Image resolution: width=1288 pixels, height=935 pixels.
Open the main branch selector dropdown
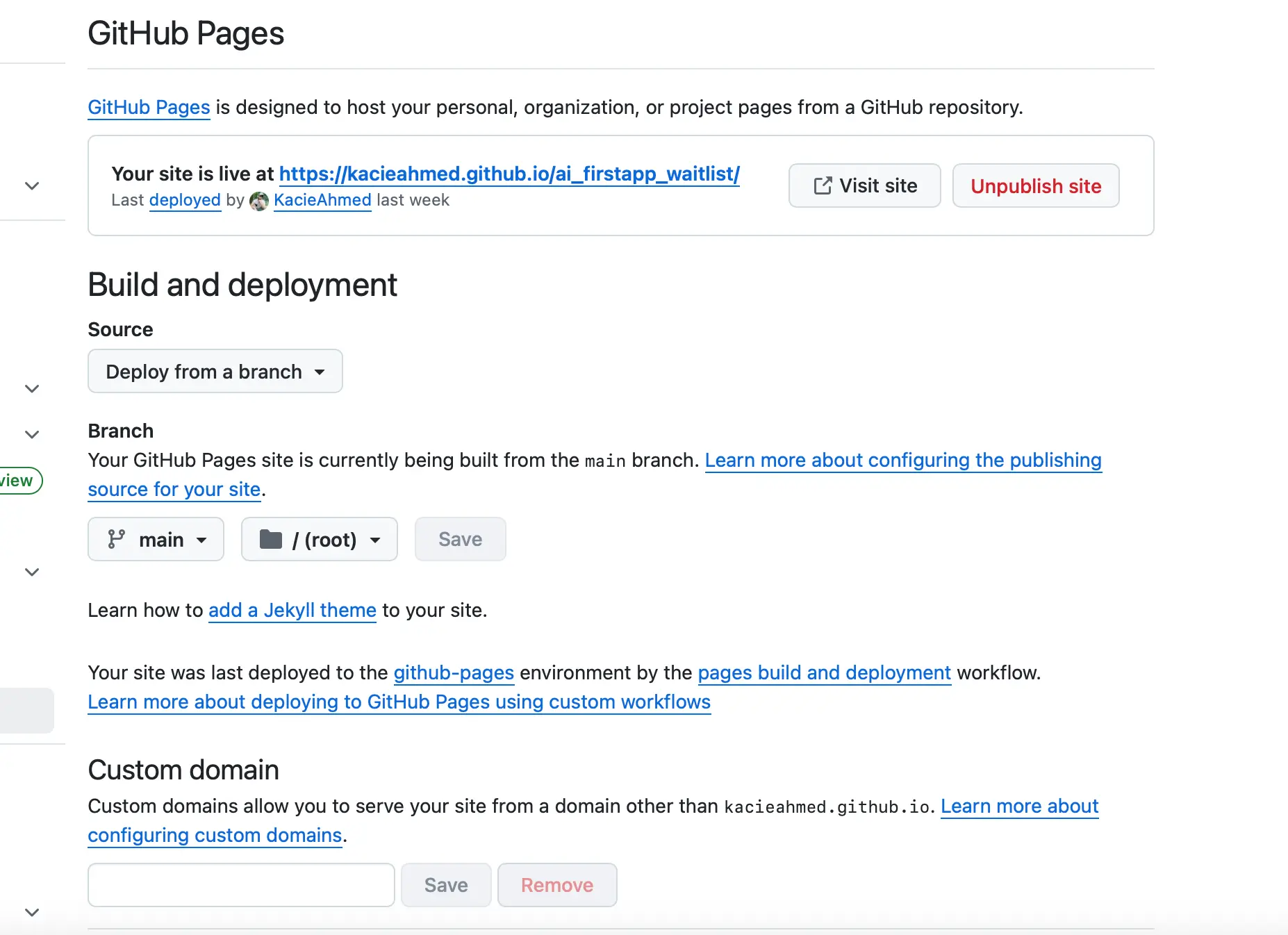(x=156, y=539)
